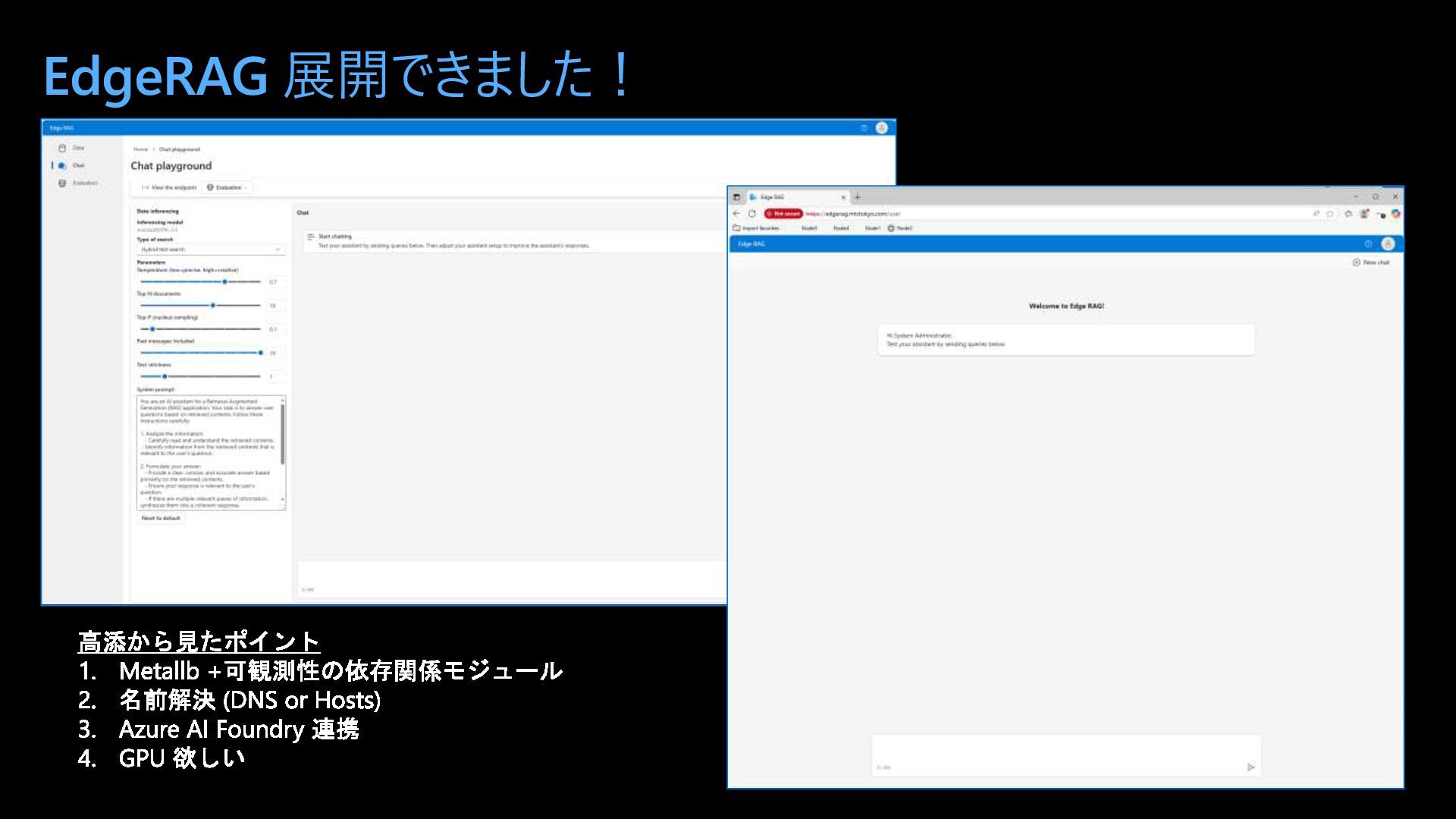Adjust the Text strictness slider
The image size is (1456, 819).
[201, 376]
